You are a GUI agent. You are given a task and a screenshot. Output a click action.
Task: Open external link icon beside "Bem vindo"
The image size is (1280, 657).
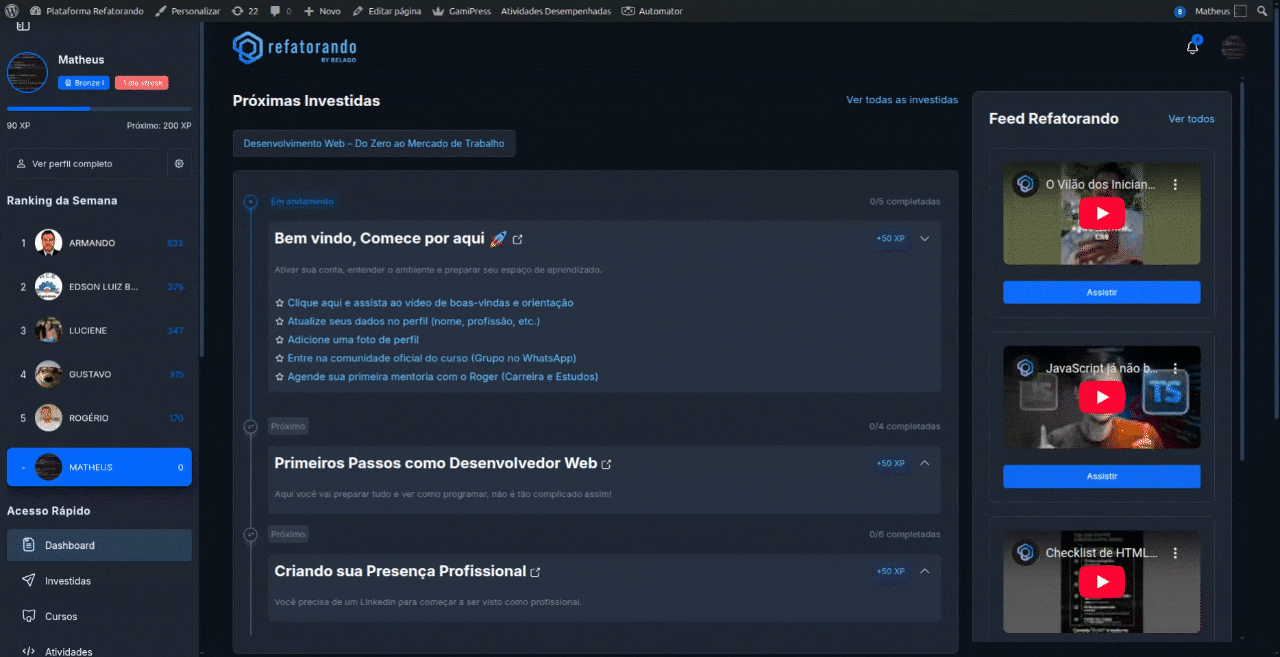(x=517, y=240)
